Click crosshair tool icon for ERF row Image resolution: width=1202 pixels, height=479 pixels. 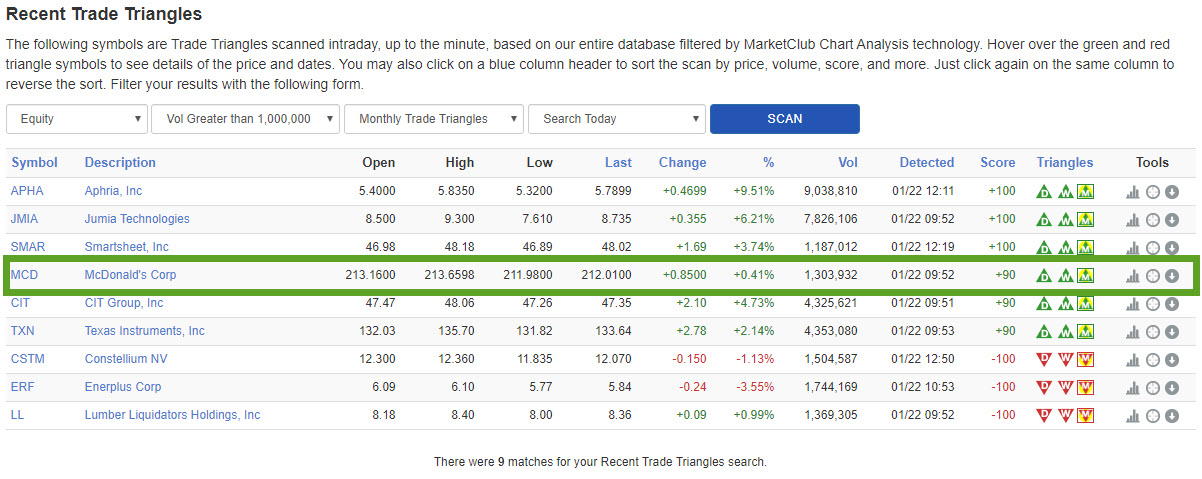pyautogui.click(x=1153, y=388)
